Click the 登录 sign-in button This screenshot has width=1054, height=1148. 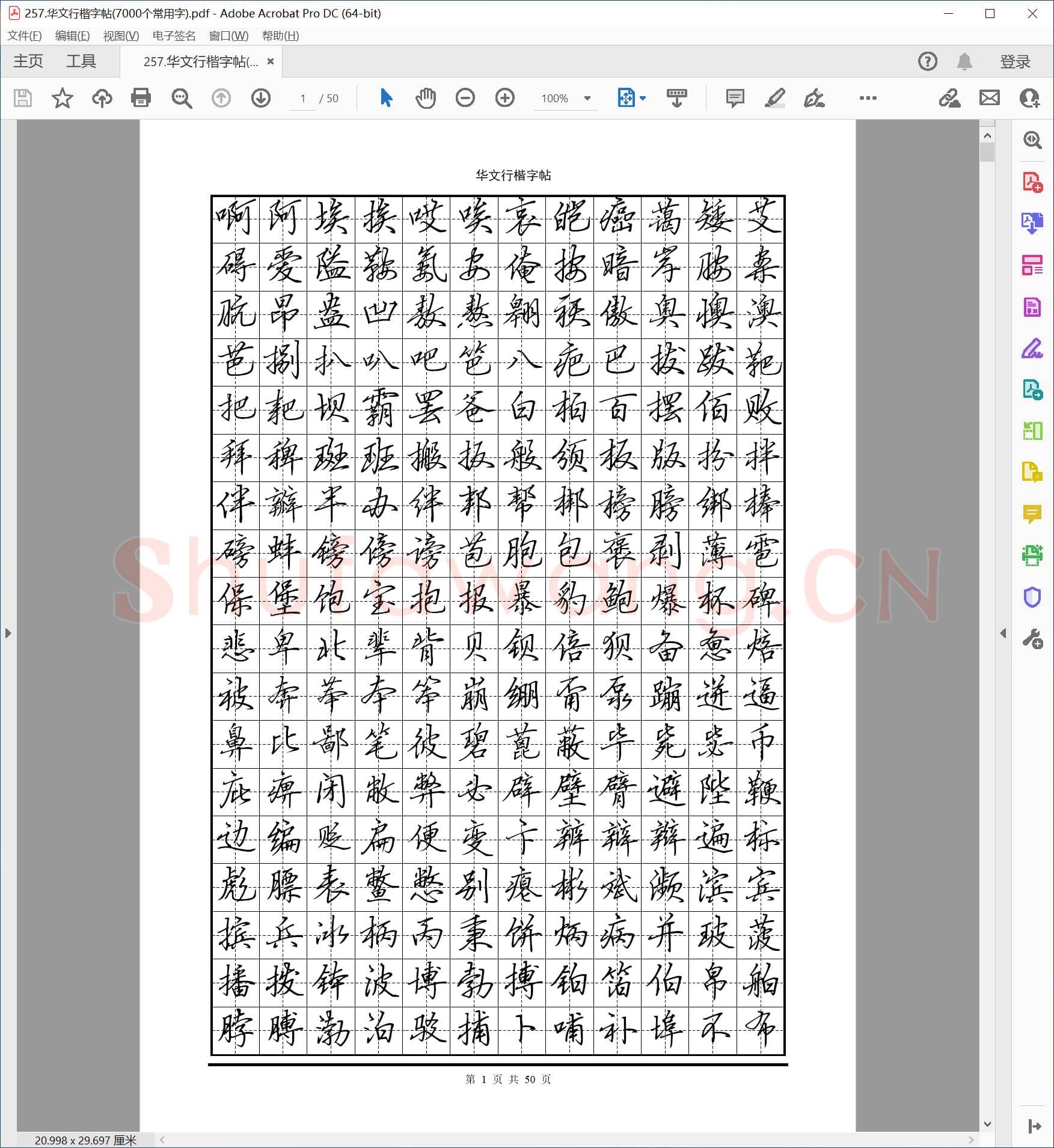tap(1014, 61)
